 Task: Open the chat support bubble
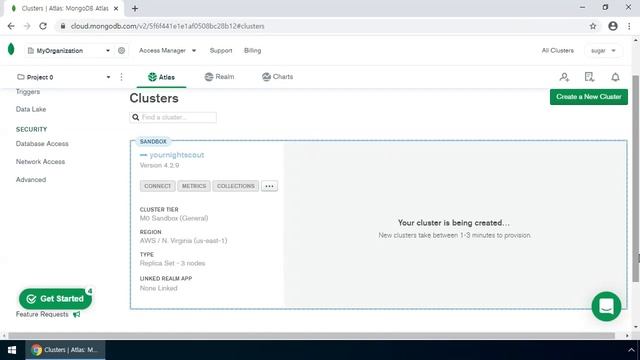tap(606, 306)
